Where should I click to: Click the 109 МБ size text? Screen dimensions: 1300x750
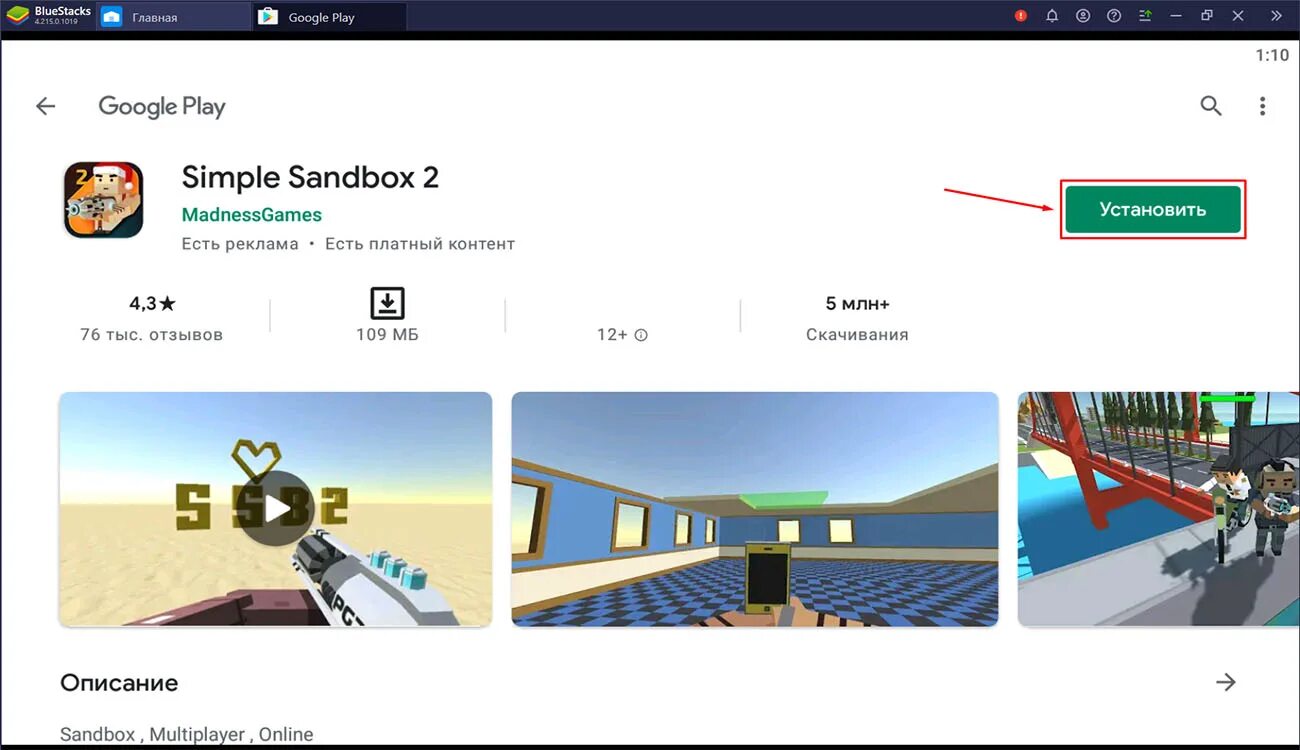(387, 334)
